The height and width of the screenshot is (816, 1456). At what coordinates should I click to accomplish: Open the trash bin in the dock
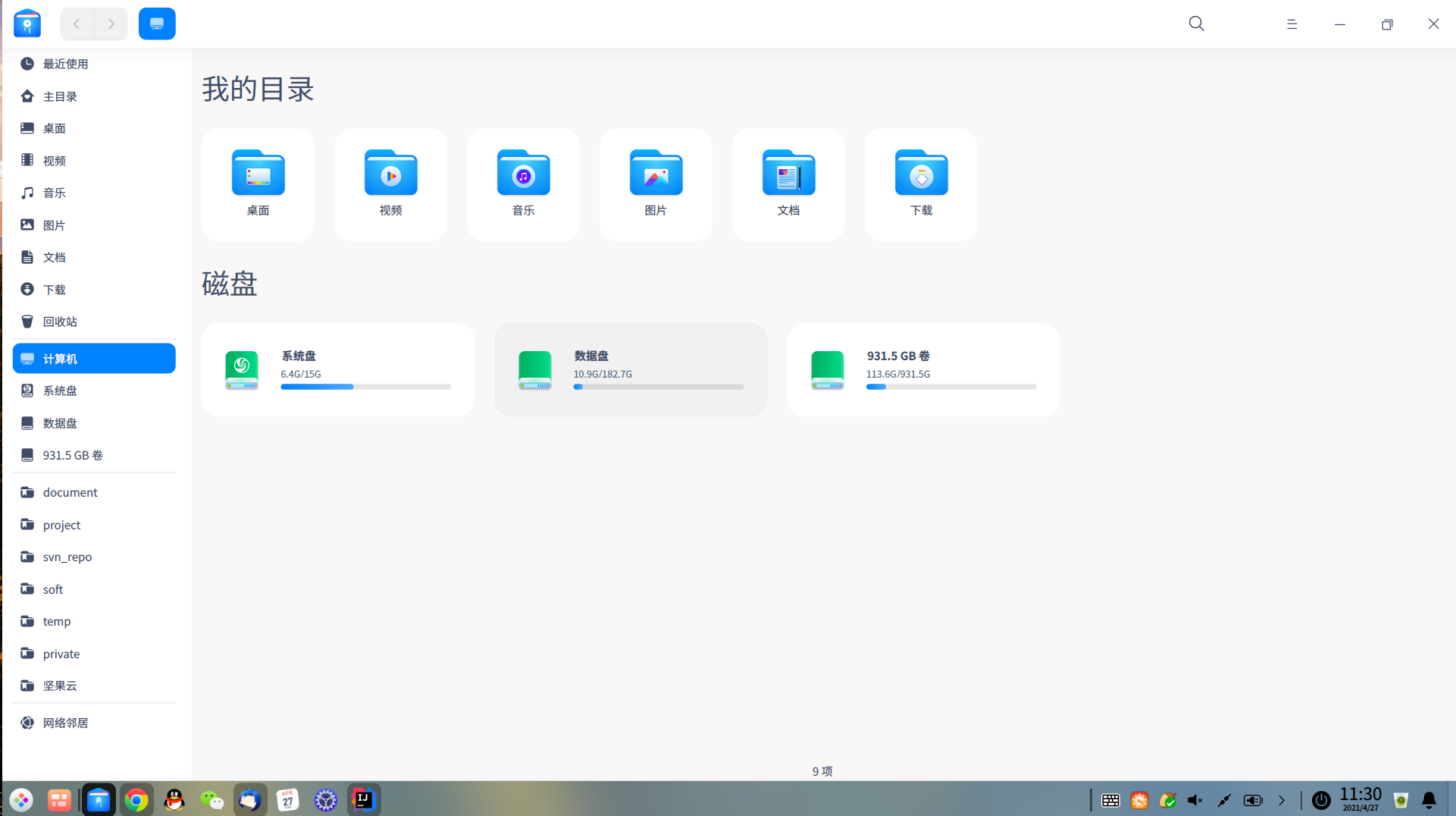pos(1401,800)
